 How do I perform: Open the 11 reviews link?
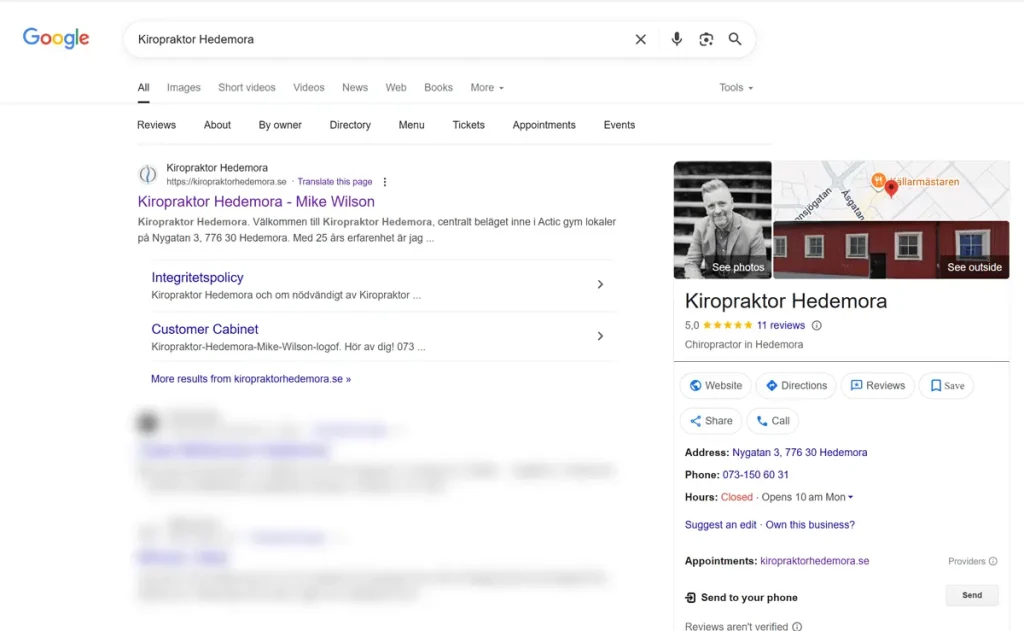780,325
